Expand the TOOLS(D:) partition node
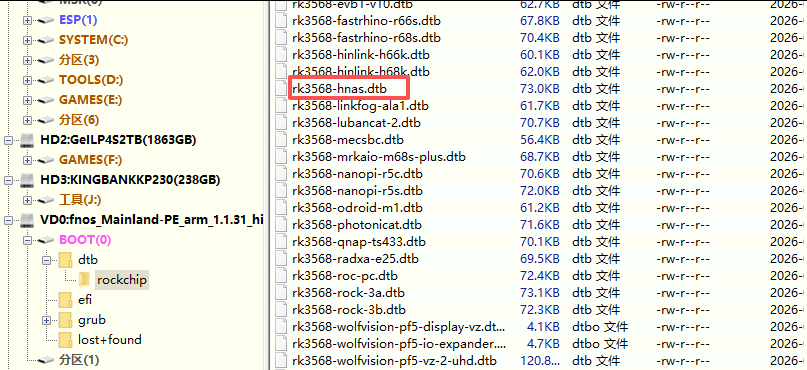Screen dimensions: 807x370 [27, 80]
